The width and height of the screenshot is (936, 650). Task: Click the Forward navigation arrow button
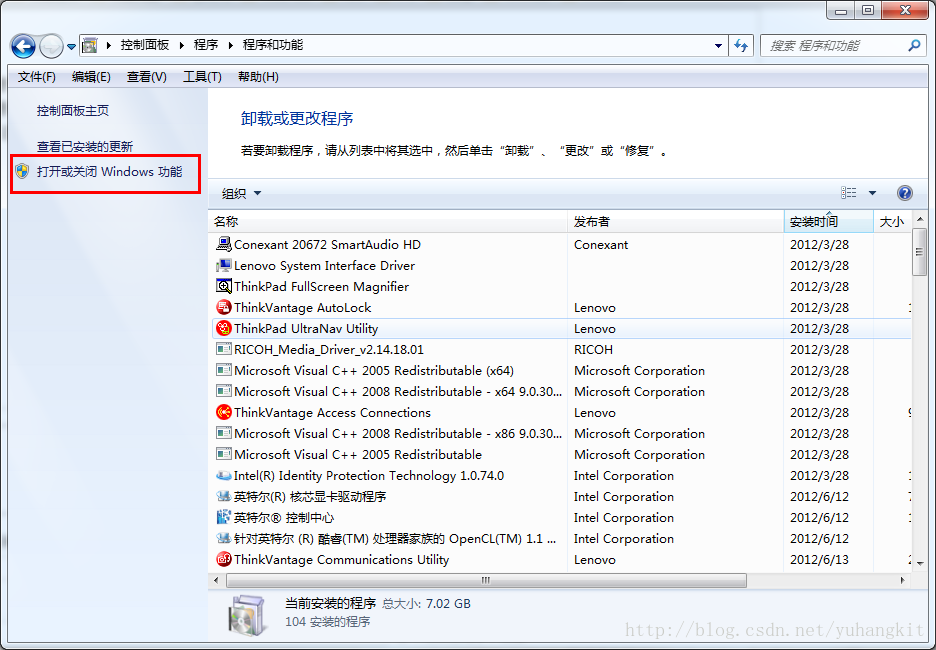[51, 46]
